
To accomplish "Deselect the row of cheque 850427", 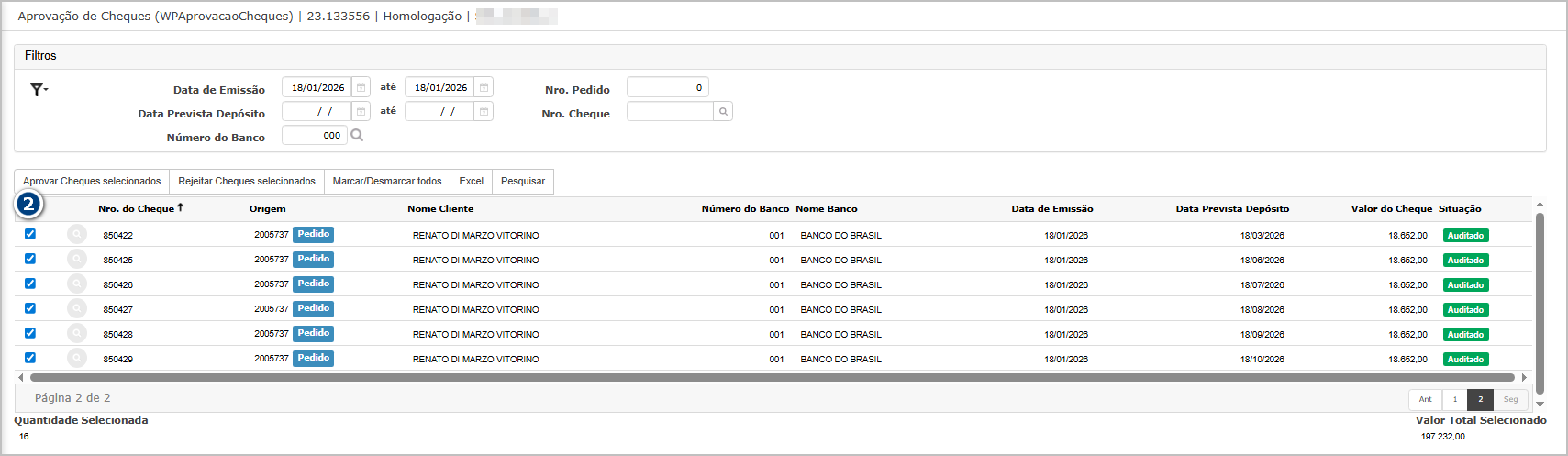I will [x=30, y=308].
